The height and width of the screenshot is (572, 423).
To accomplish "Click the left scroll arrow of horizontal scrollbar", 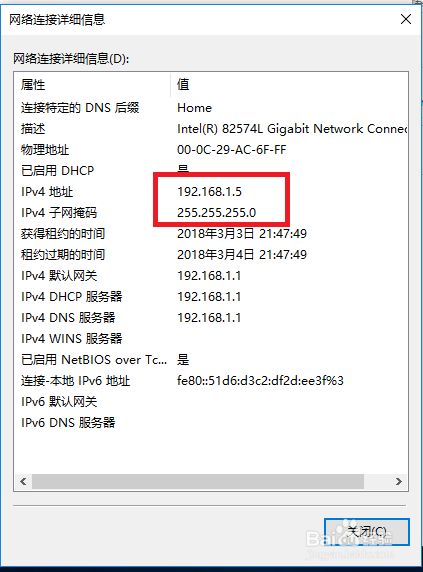I will click(23, 481).
